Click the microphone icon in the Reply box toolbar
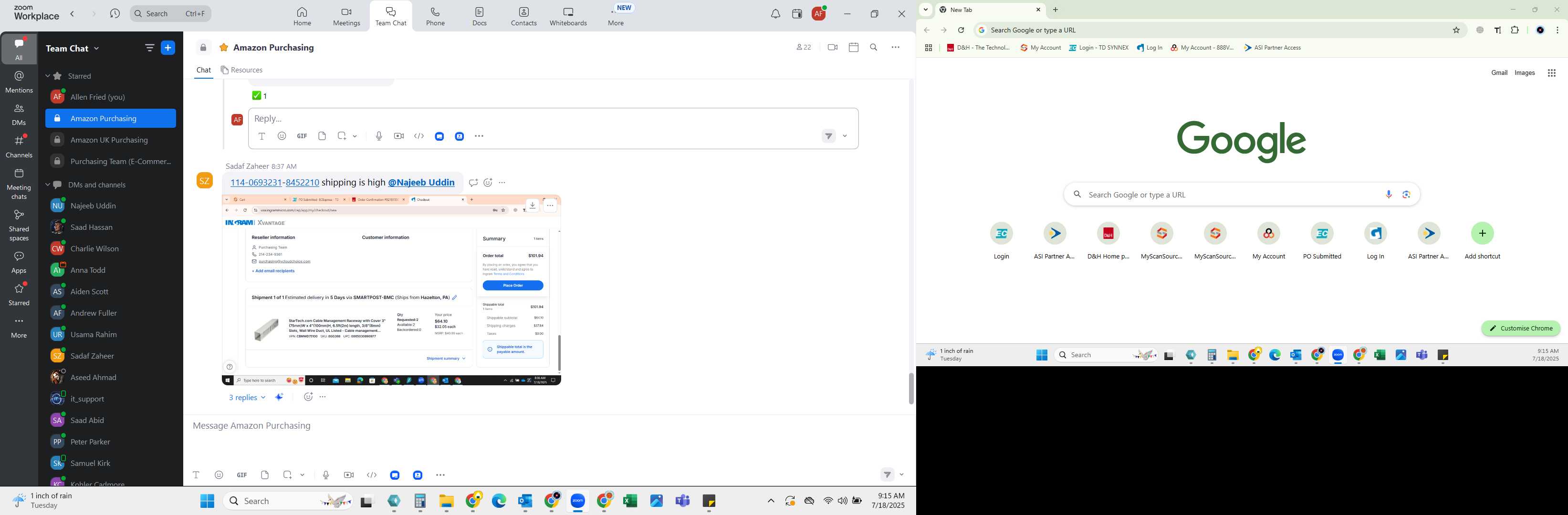1568x515 pixels. (x=378, y=136)
